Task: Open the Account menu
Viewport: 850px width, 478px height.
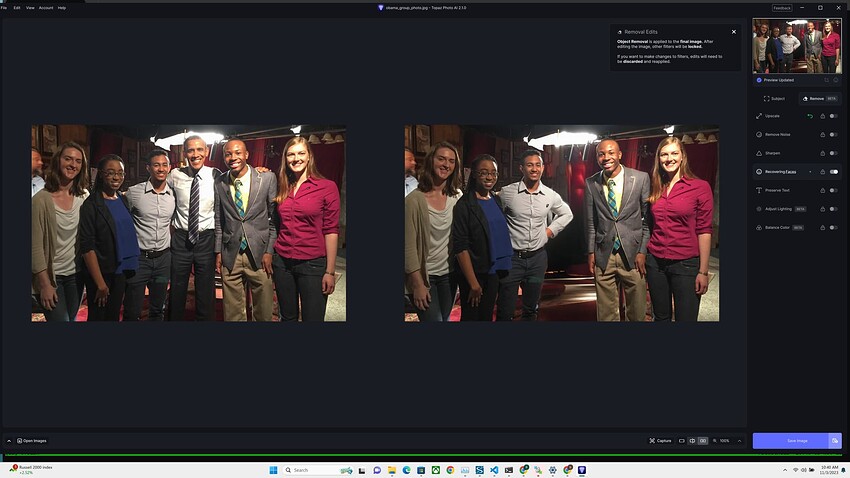Action: [x=46, y=7]
